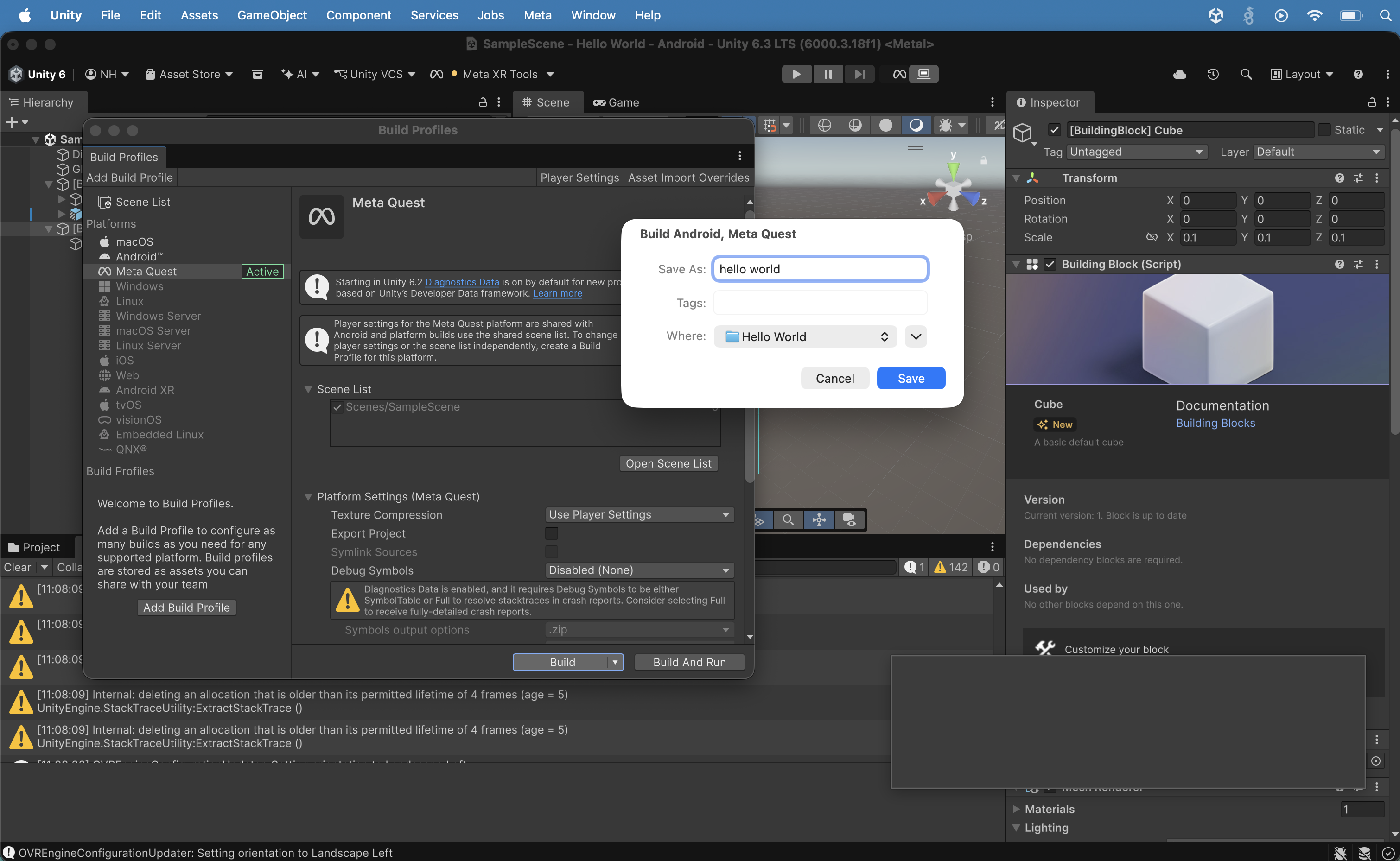Expand the save dialog with the chevron button
The width and height of the screenshot is (1400, 861).
click(915, 336)
